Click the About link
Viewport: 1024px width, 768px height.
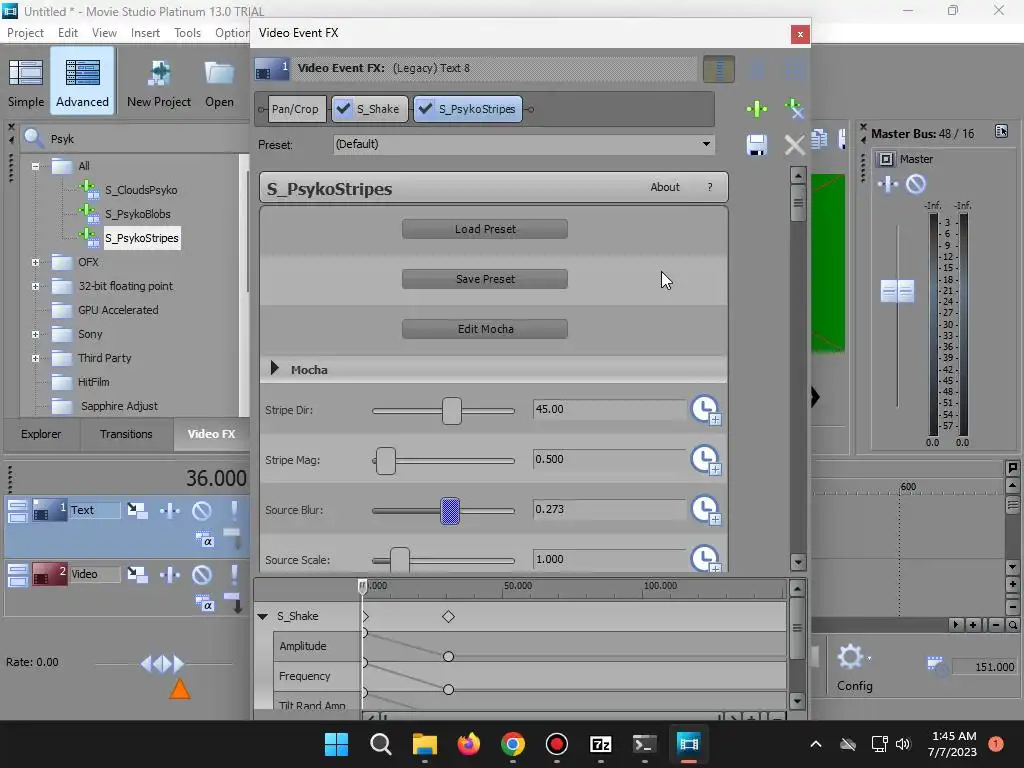(x=665, y=187)
